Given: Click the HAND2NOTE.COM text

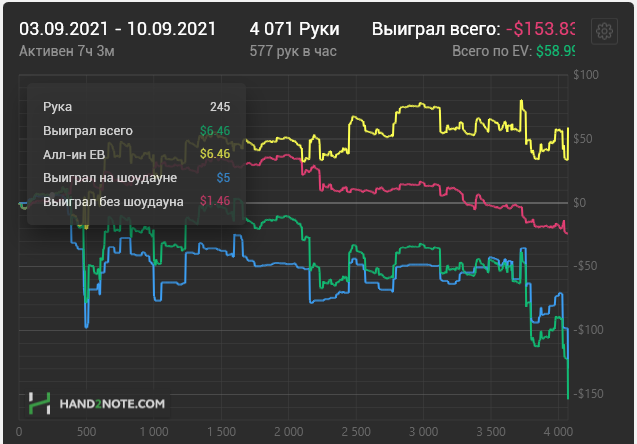Looking at the screenshot, I should tap(112, 403).
